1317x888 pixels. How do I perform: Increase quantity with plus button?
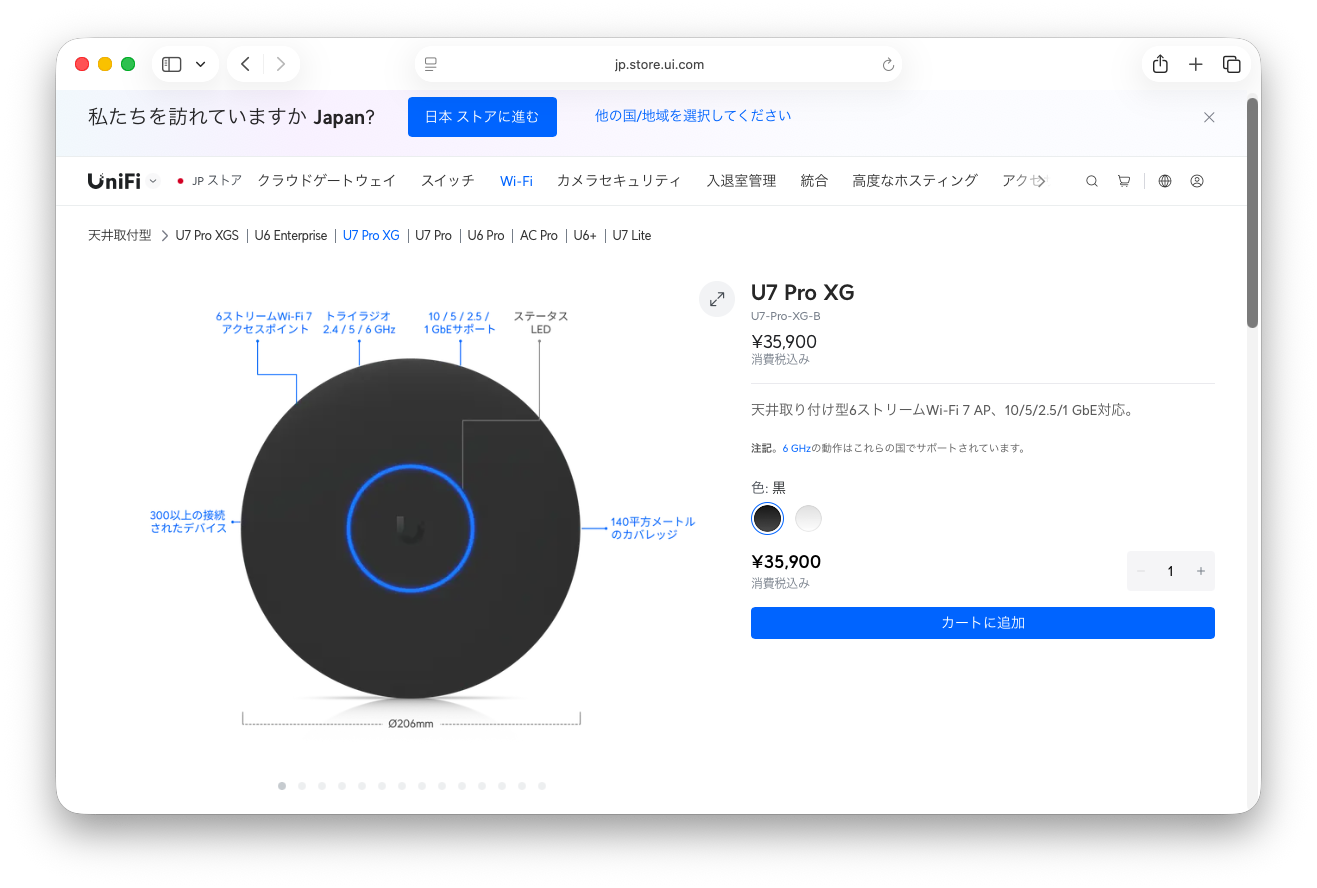[x=1201, y=571]
